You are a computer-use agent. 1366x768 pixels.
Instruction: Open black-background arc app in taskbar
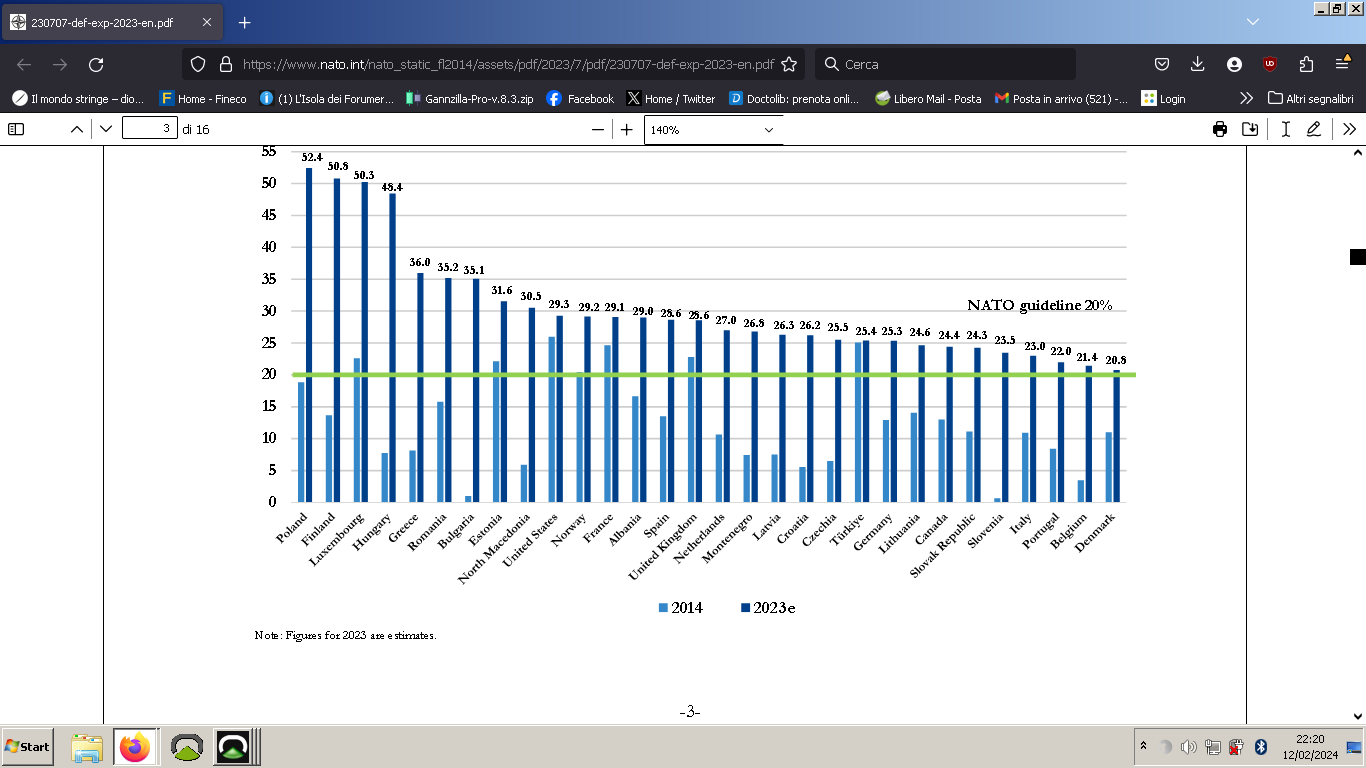click(x=234, y=747)
